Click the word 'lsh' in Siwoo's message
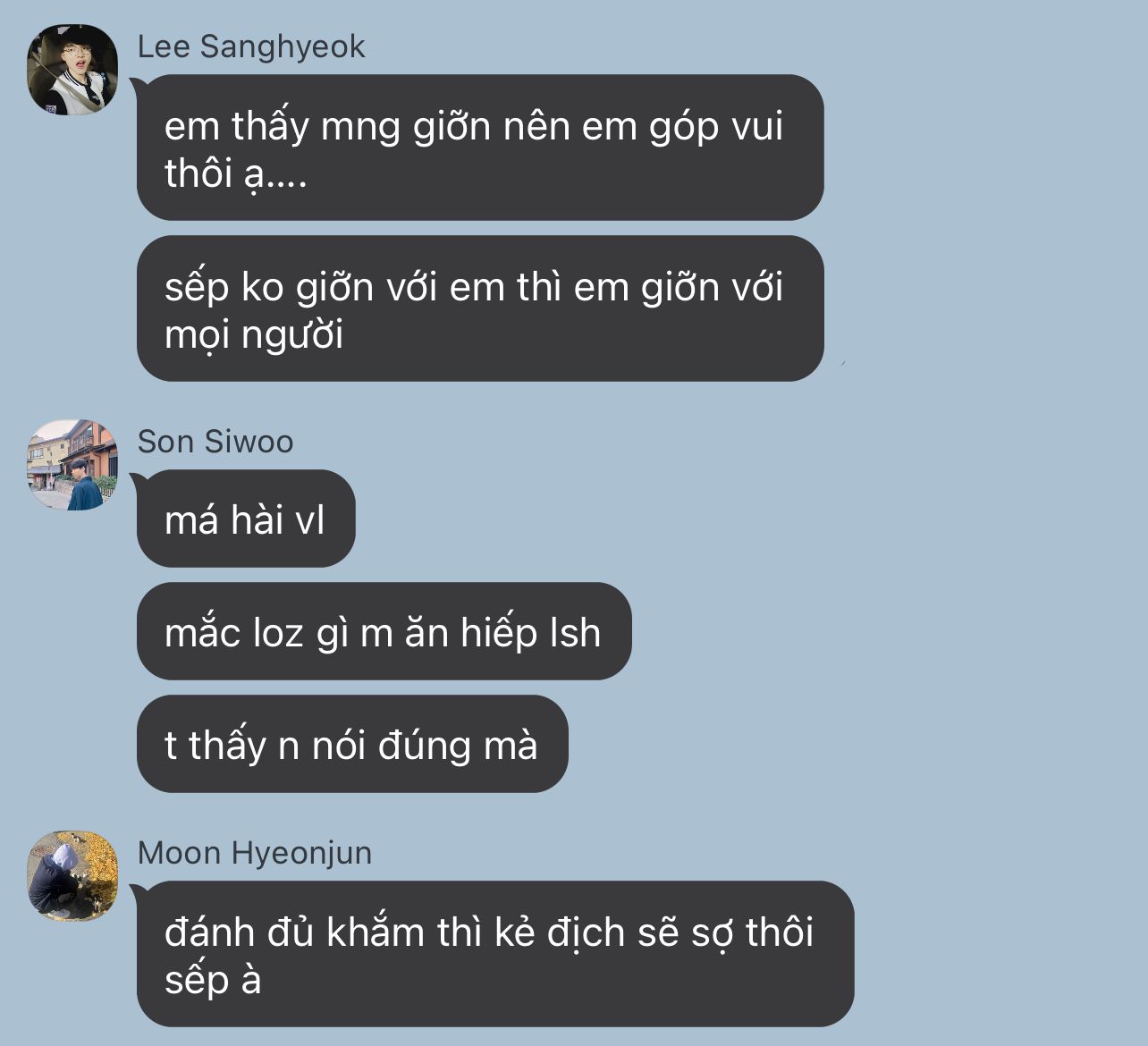 [575, 632]
